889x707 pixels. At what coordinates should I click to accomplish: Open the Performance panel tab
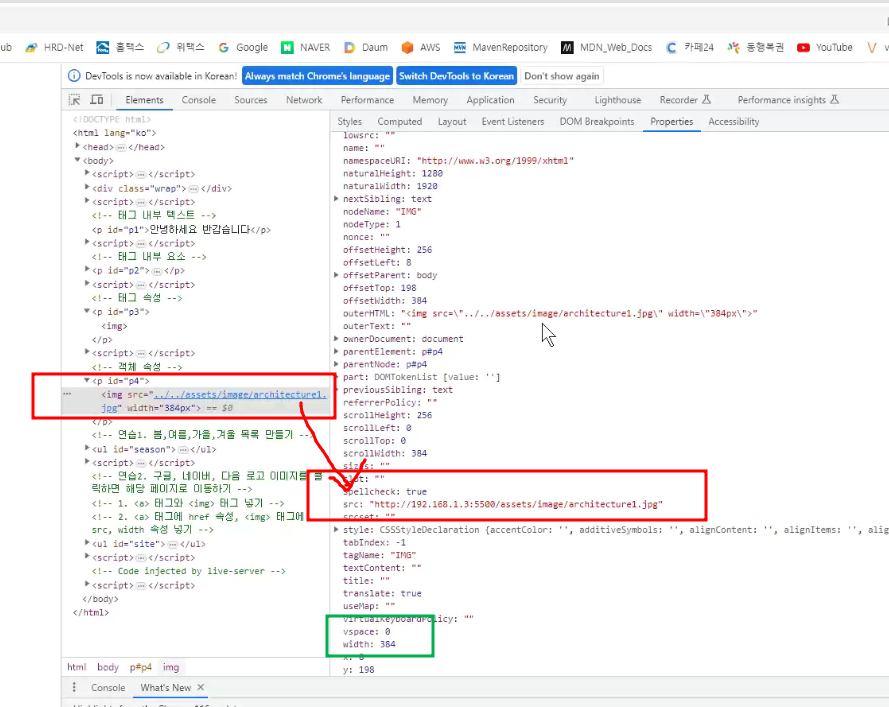pyautogui.click(x=367, y=100)
